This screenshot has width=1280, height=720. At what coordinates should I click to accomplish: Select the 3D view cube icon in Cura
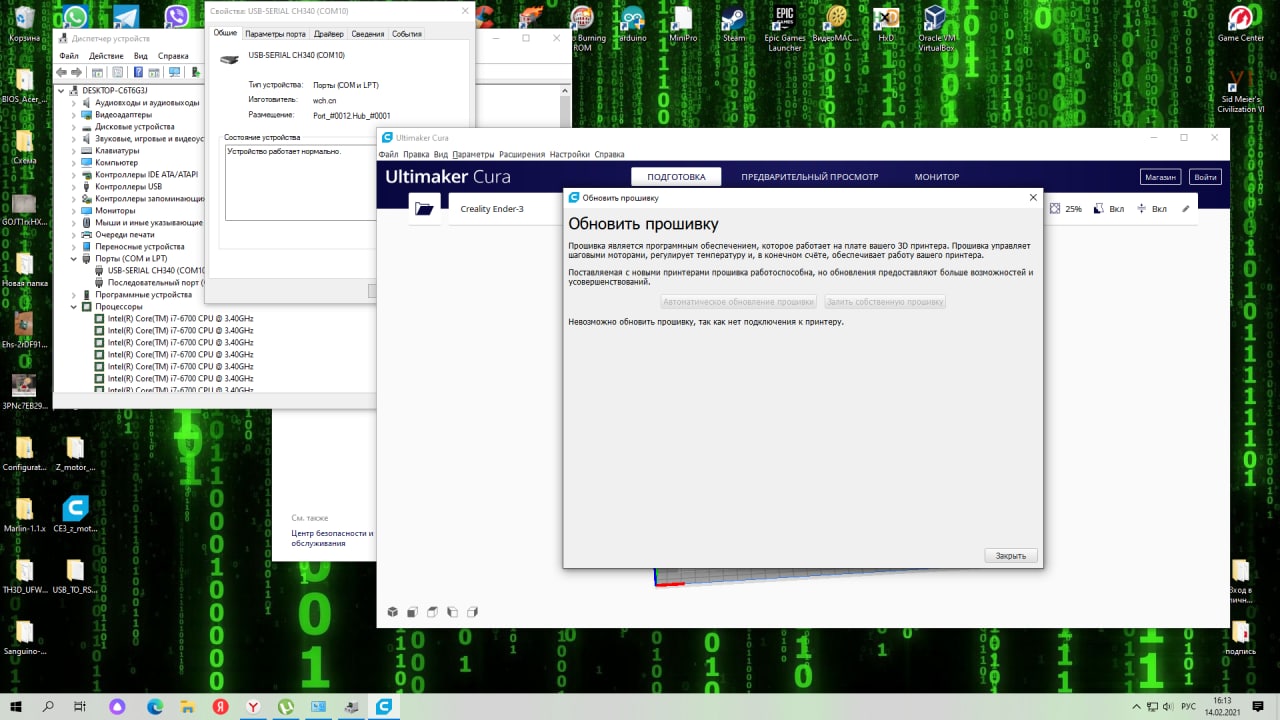pos(393,612)
